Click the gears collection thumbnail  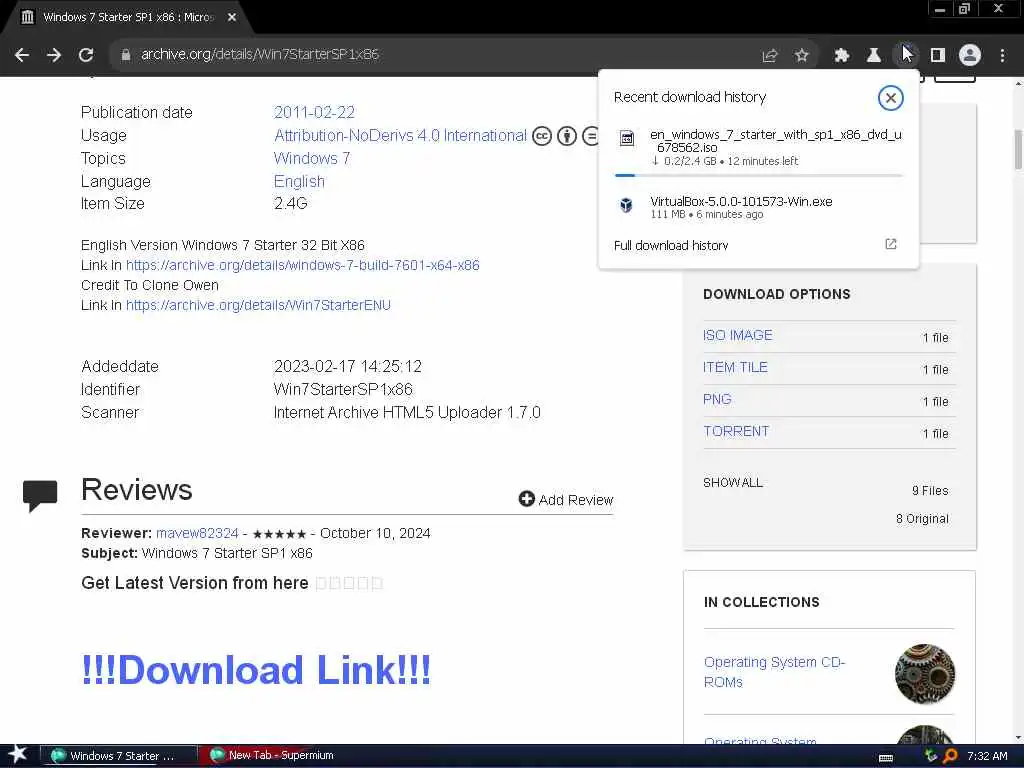(x=925, y=674)
